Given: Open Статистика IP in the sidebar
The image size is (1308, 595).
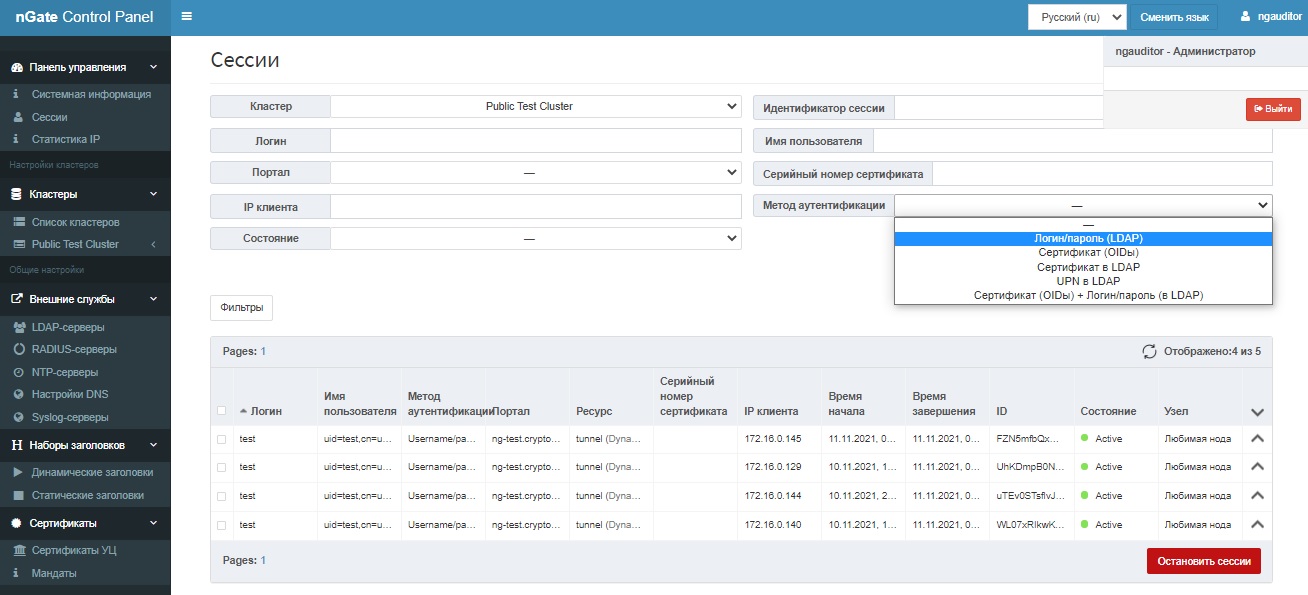Looking at the screenshot, I should coord(65,139).
